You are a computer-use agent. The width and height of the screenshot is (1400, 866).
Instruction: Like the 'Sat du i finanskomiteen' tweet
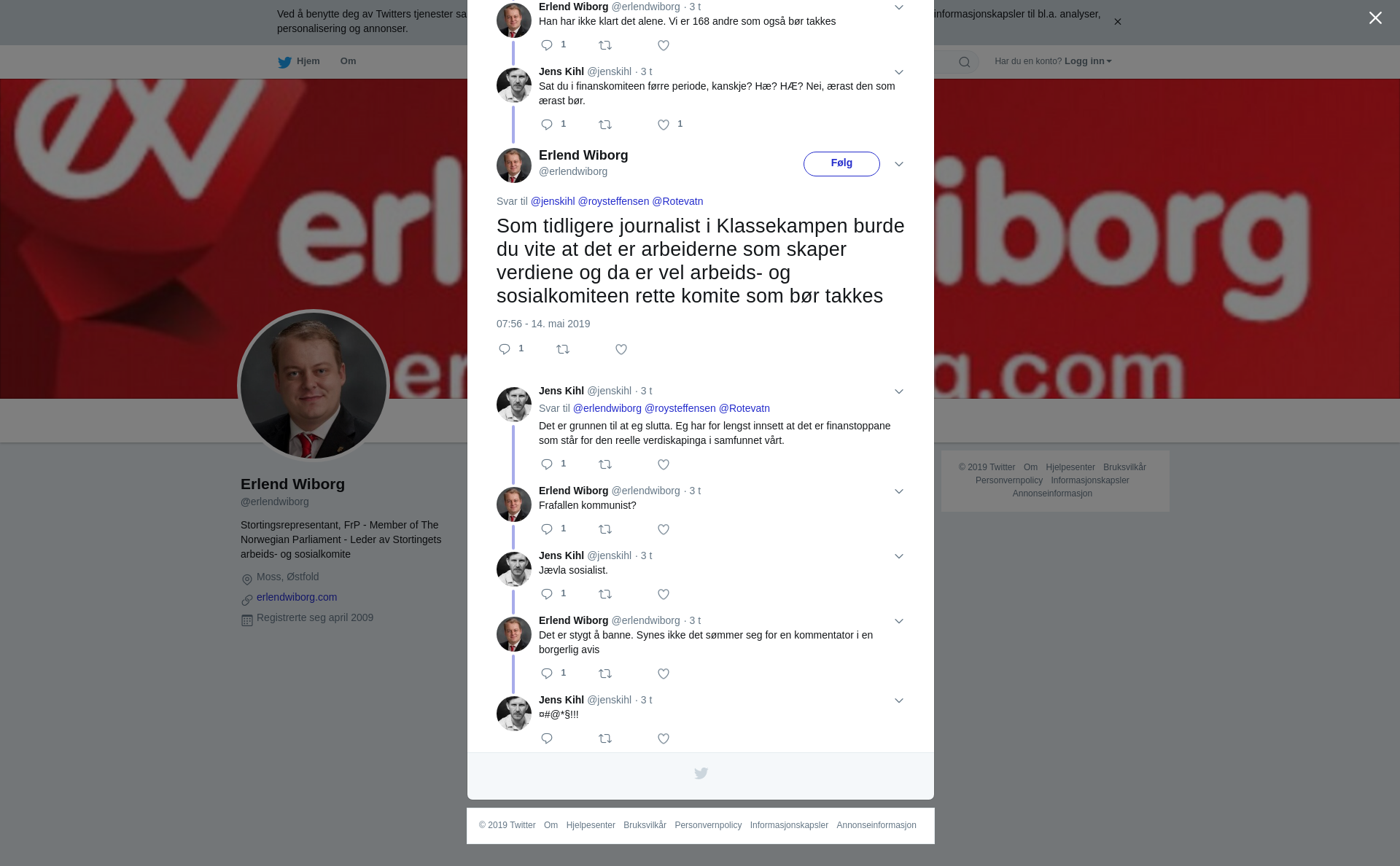pyautogui.click(x=664, y=125)
